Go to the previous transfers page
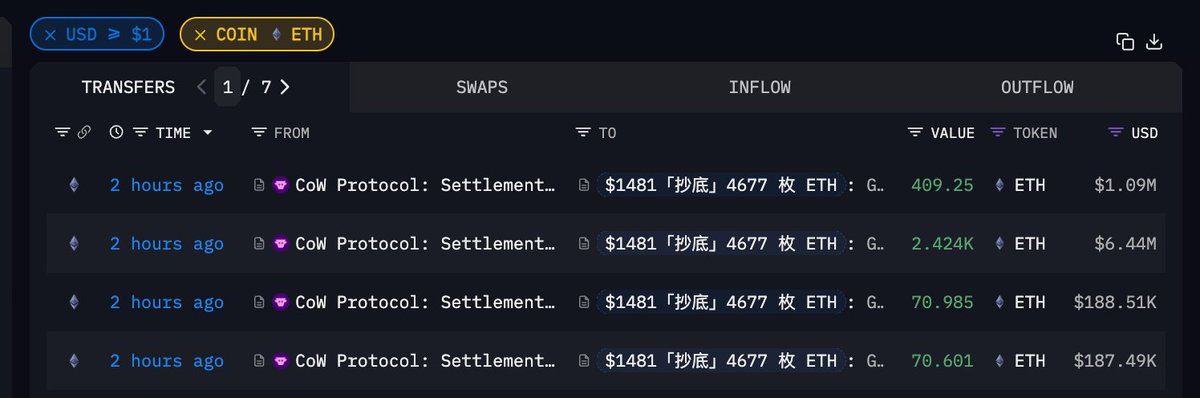 tap(201, 87)
